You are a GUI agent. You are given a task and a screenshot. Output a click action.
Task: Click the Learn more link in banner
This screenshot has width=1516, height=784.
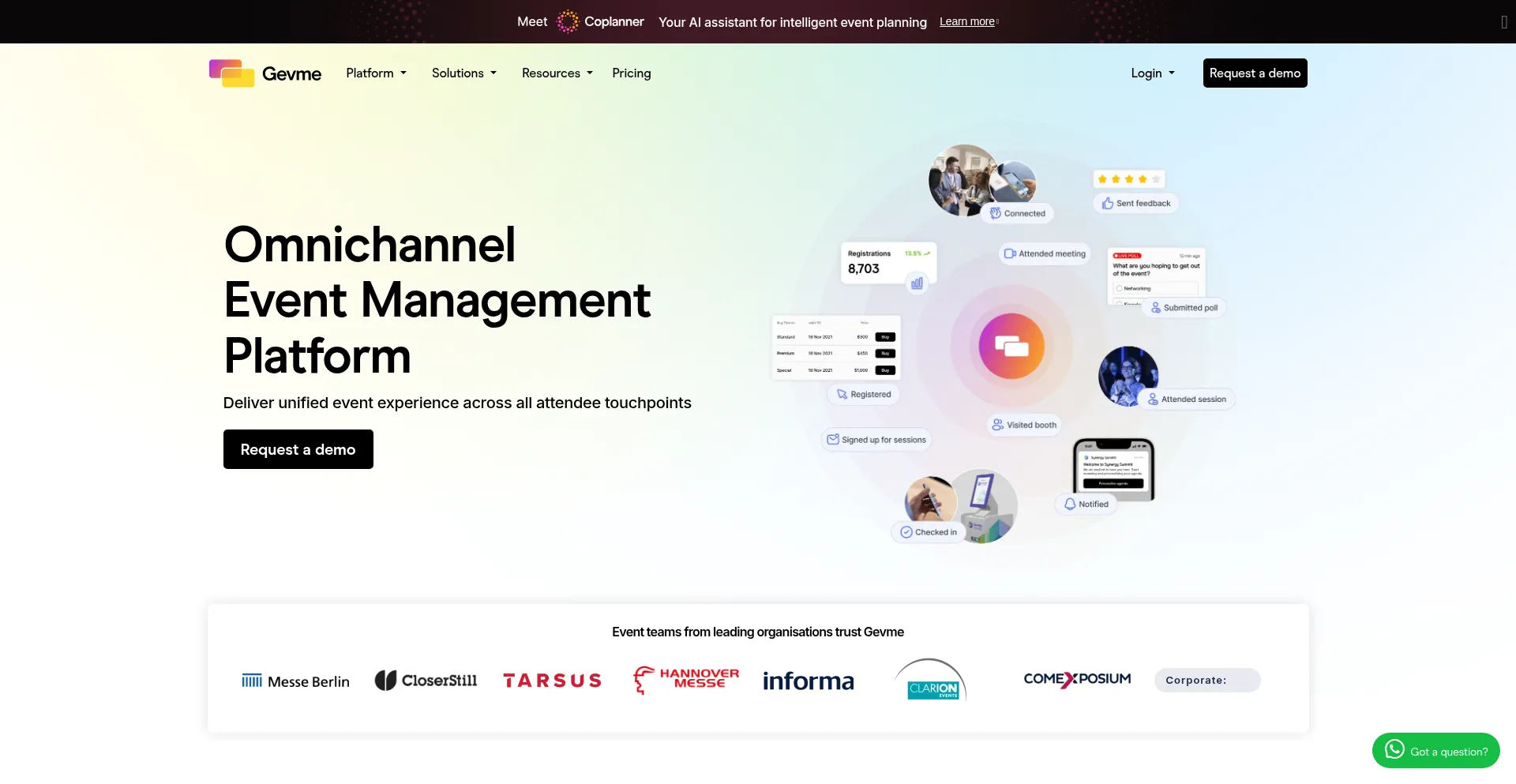968,22
